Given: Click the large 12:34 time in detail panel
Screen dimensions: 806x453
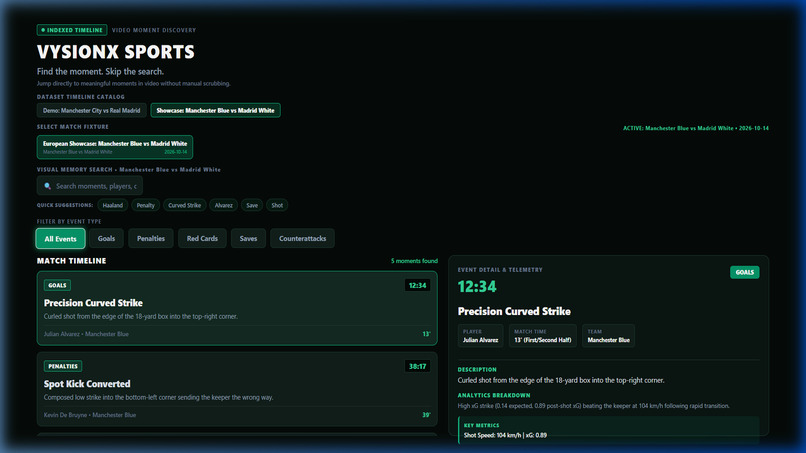Looking at the screenshot, I should click(x=477, y=286).
